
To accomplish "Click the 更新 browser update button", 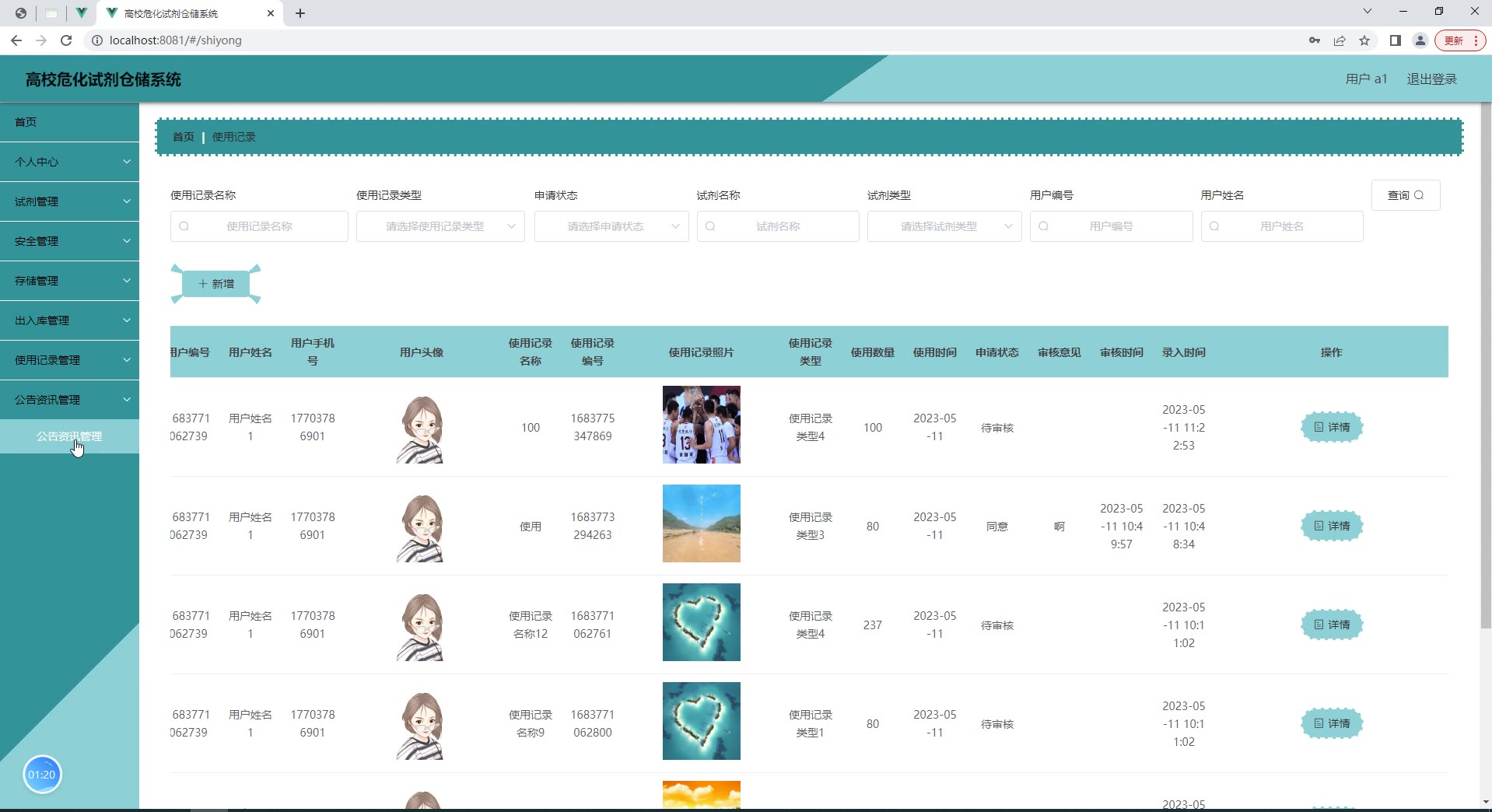I will [1460, 40].
